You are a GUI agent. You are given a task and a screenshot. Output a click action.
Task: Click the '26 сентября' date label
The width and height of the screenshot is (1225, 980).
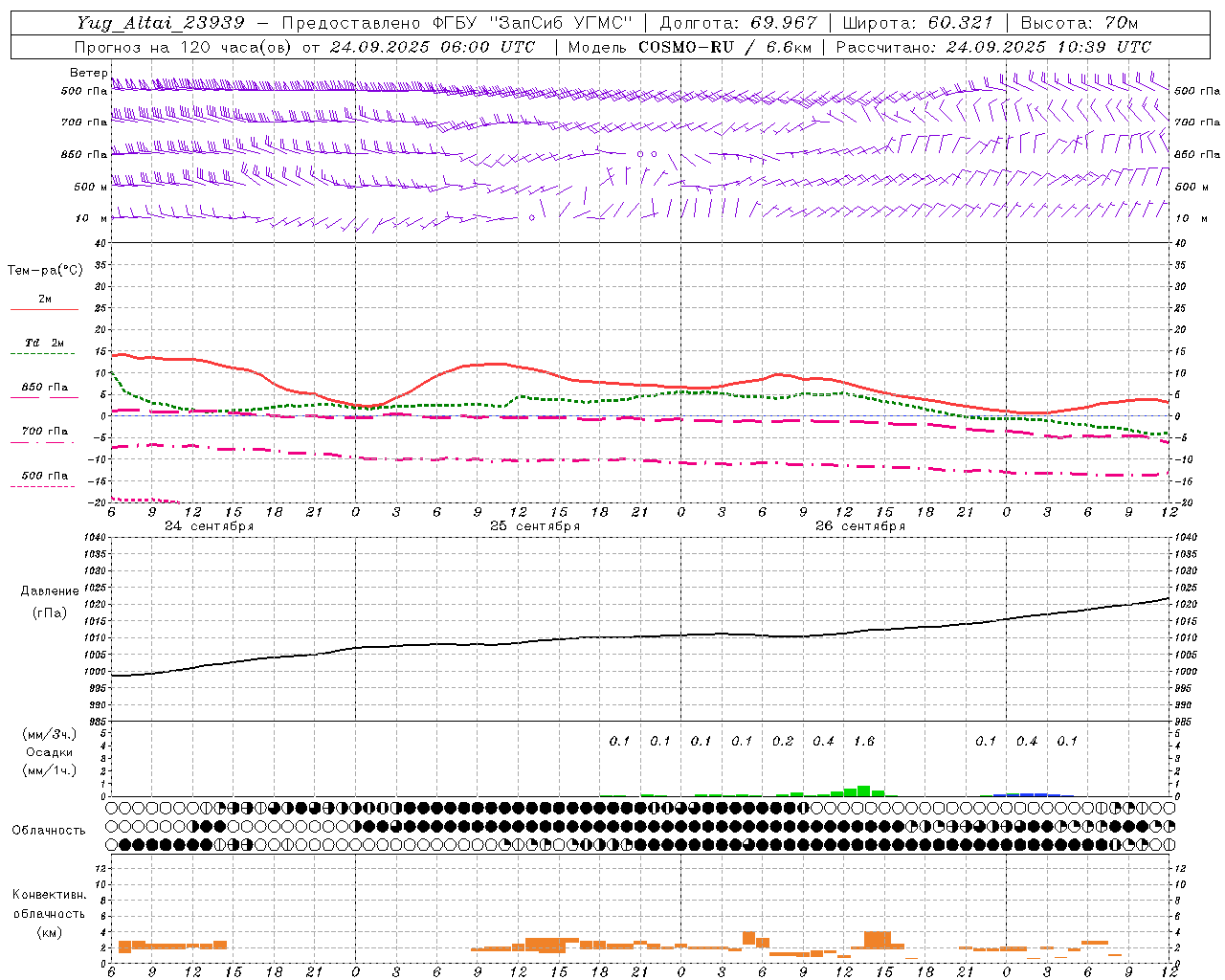(x=860, y=526)
